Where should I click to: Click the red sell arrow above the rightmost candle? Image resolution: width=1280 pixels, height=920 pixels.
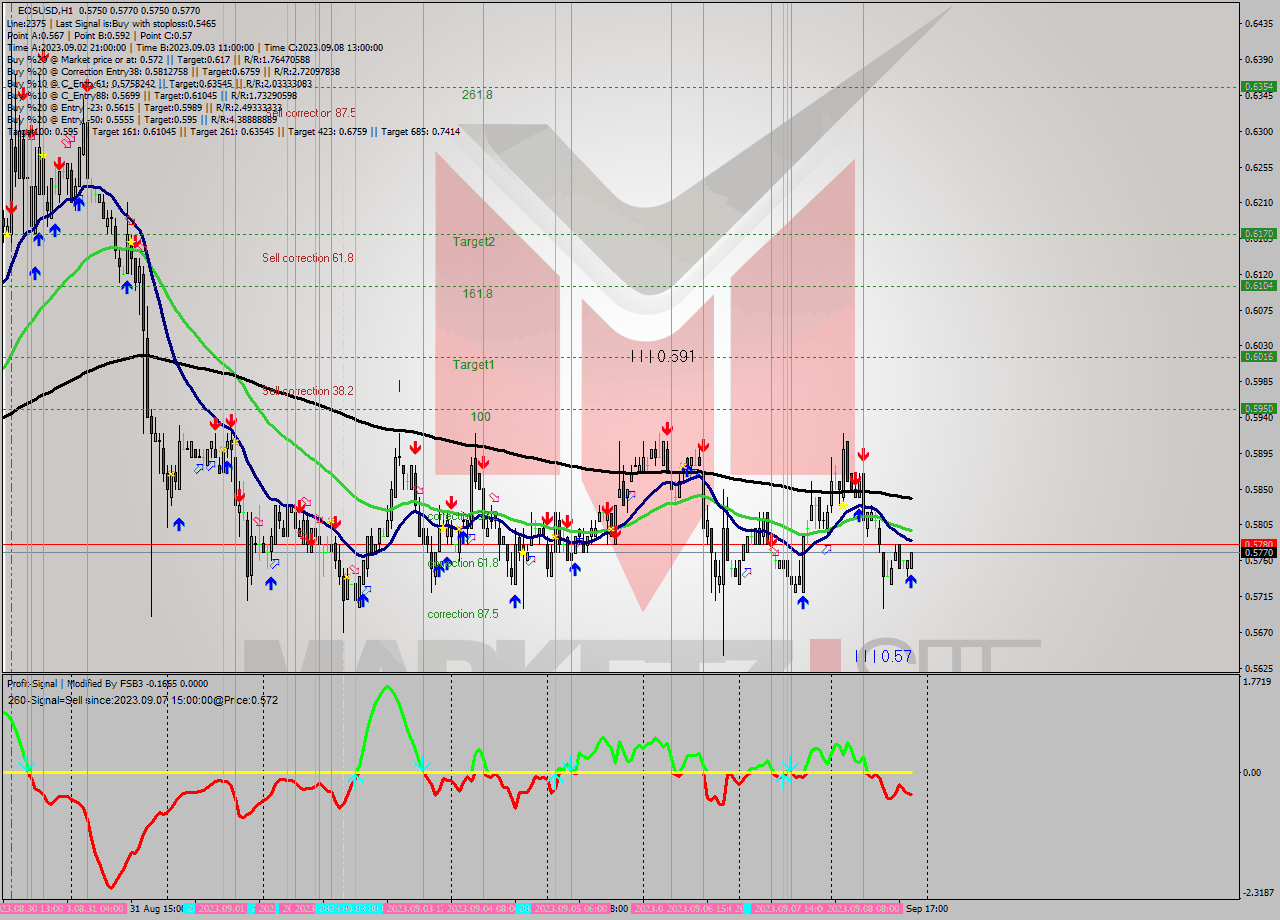pos(863,453)
